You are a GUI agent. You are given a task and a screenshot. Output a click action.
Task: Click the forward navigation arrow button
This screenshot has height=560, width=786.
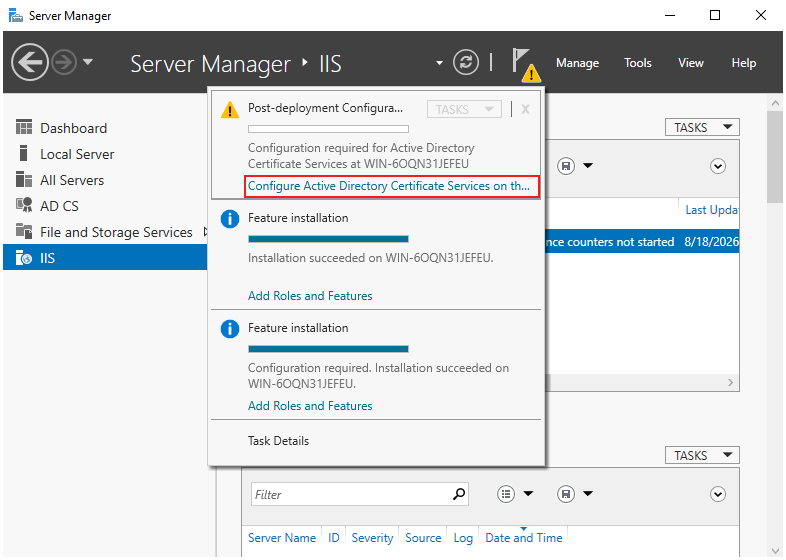64,63
